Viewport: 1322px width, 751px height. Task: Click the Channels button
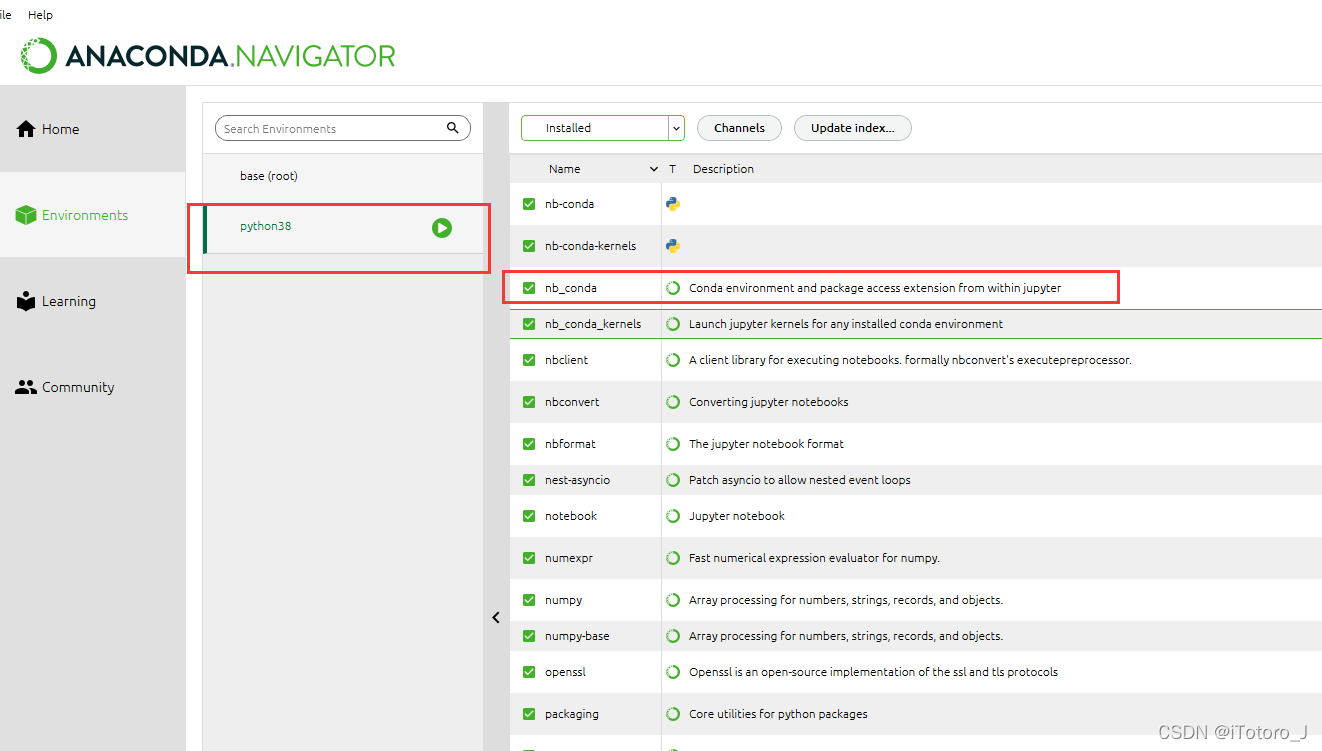pyautogui.click(x=739, y=128)
